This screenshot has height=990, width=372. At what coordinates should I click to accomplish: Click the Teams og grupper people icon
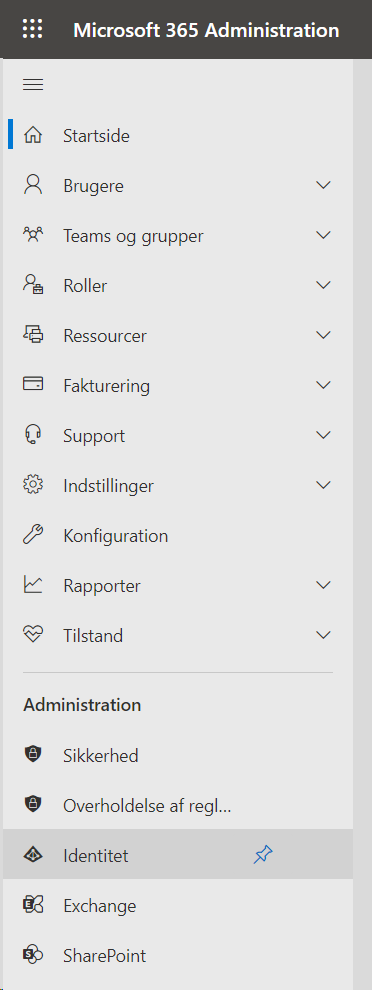click(33, 235)
